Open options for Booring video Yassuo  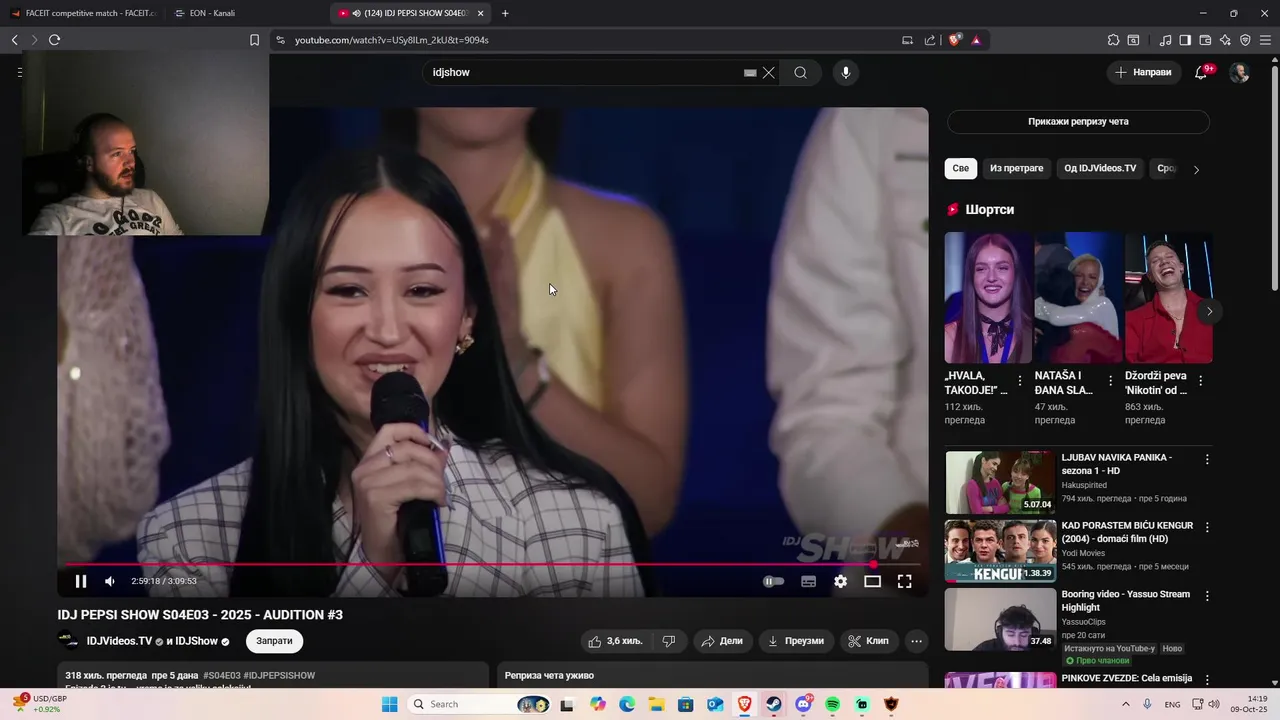tap(1207, 595)
